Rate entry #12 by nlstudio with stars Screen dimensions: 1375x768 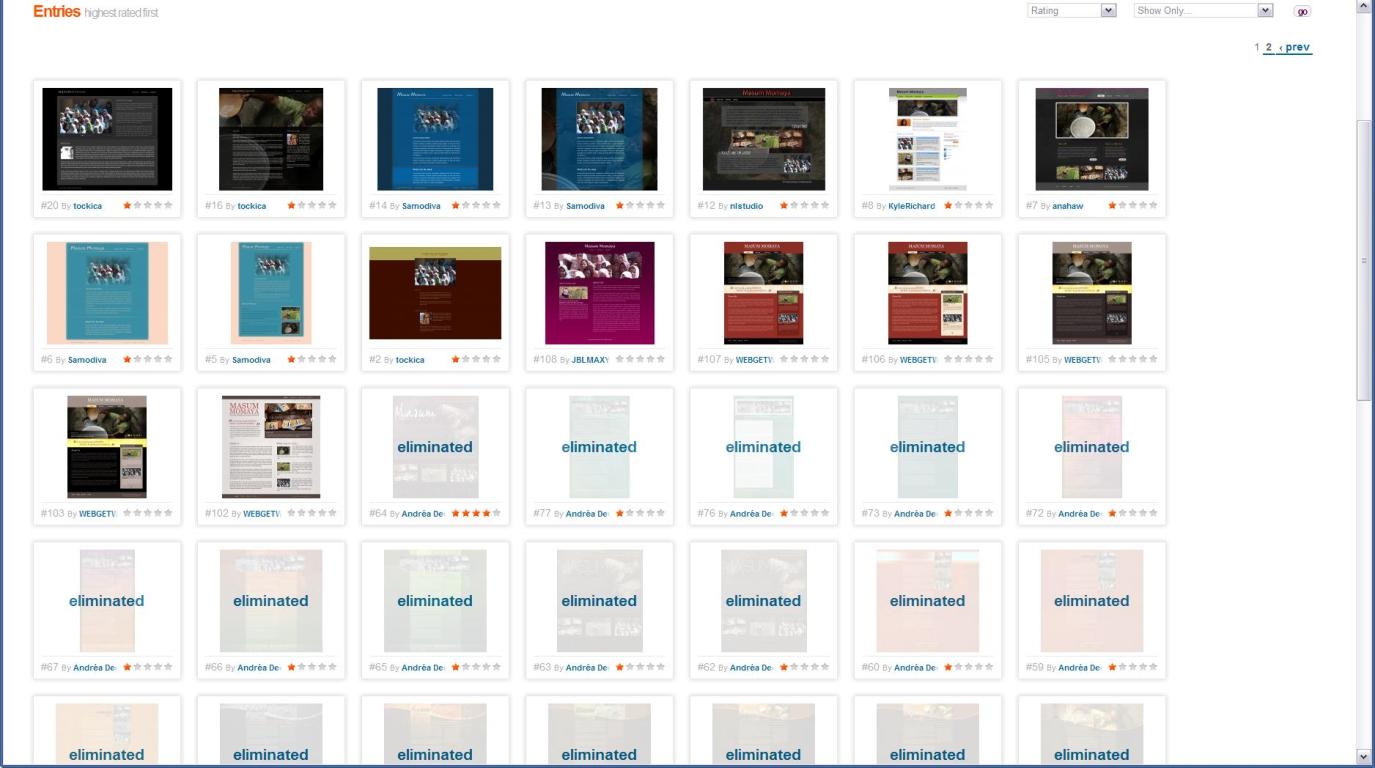(804, 205)
